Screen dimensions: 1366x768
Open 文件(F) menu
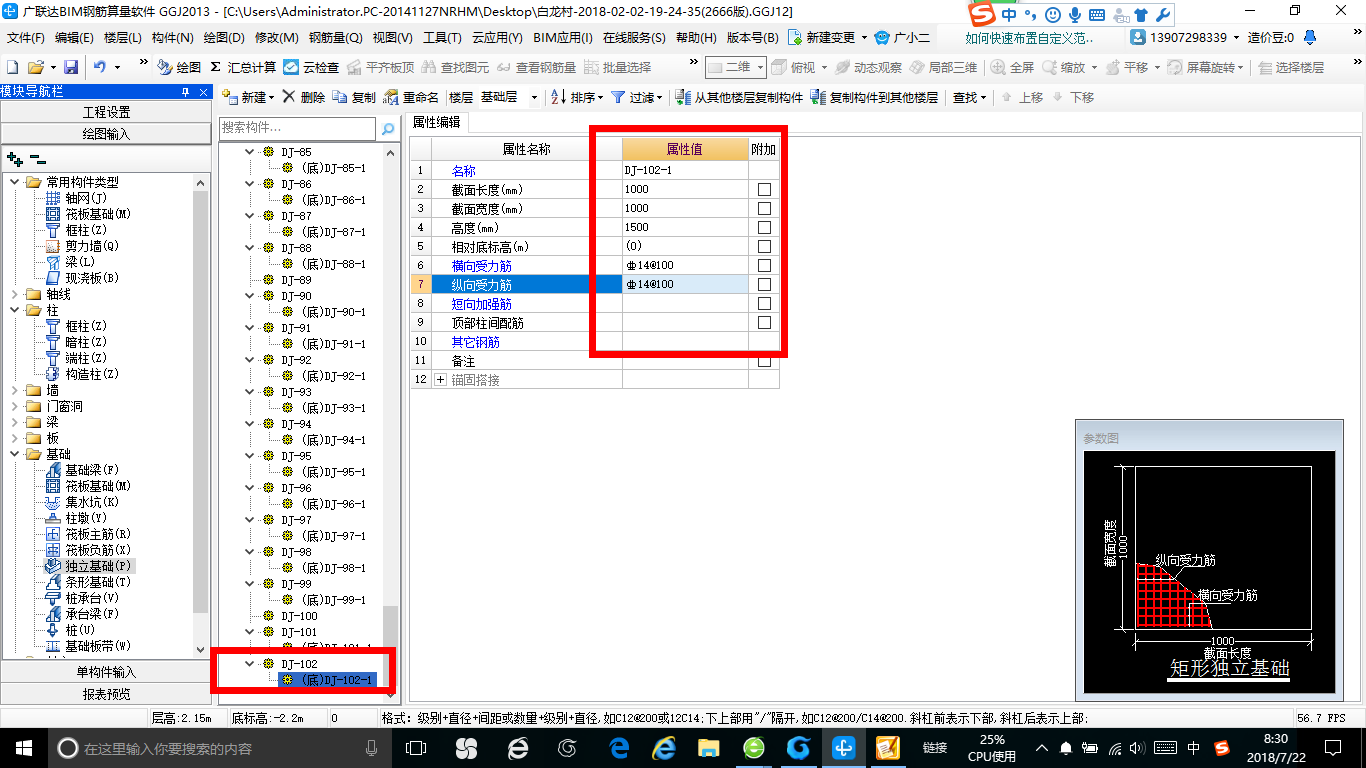26,38
